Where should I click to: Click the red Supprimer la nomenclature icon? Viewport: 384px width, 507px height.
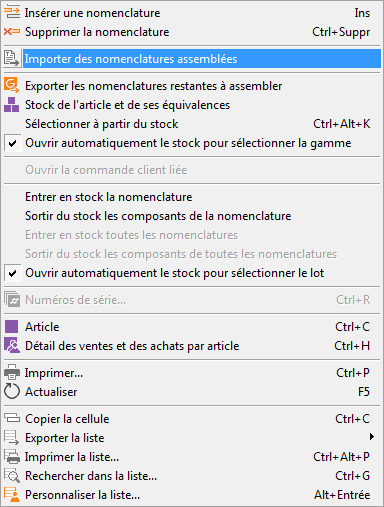[x=12, y=32]
